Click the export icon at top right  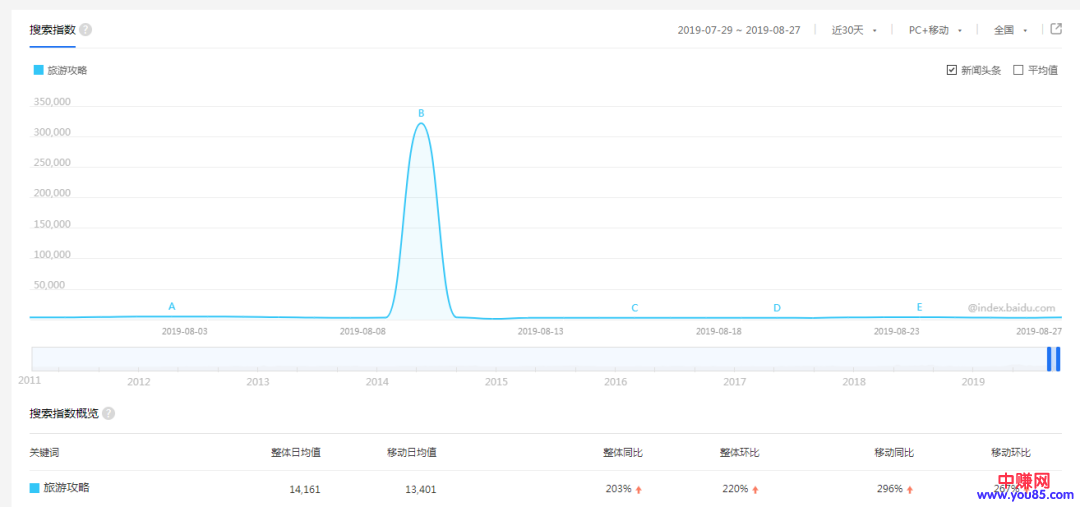pyautogui.click(x=1056, y=29)
